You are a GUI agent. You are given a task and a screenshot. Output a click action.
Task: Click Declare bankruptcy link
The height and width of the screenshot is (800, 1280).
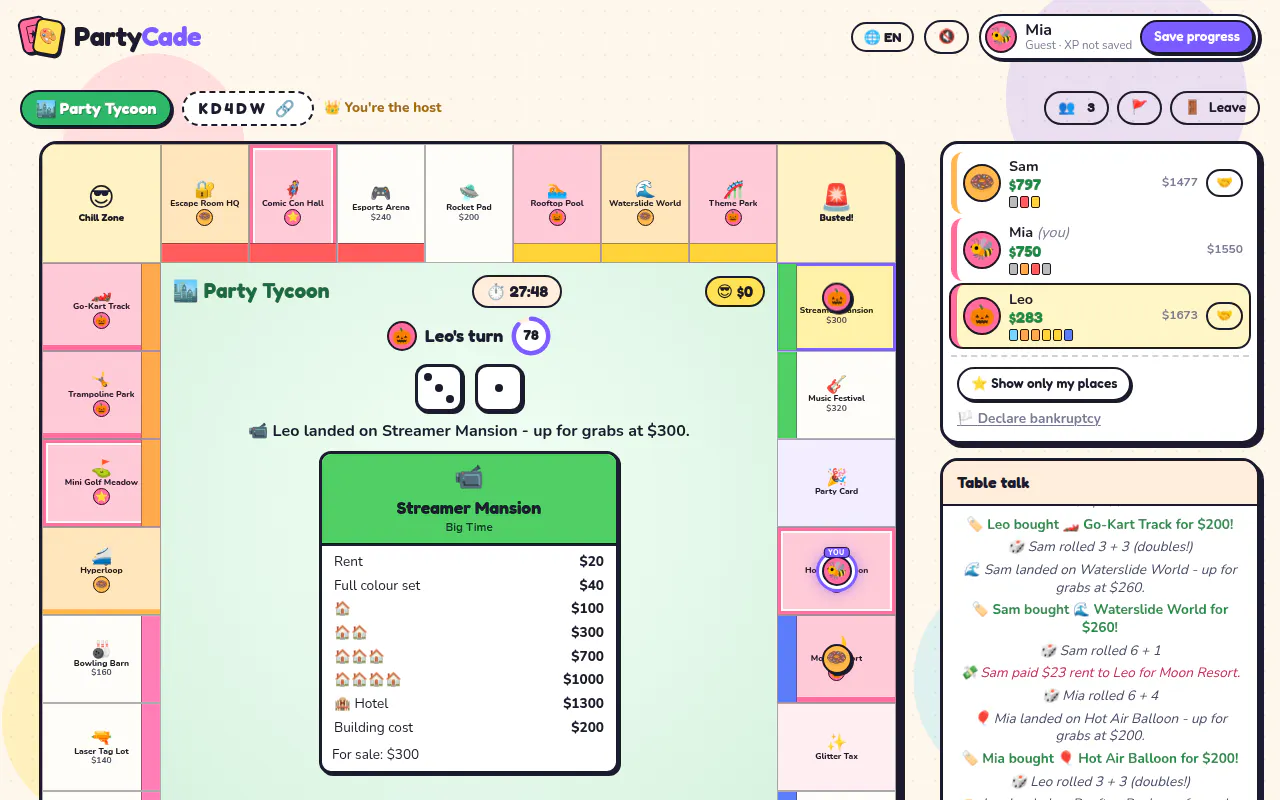(x=1029, y=418)
